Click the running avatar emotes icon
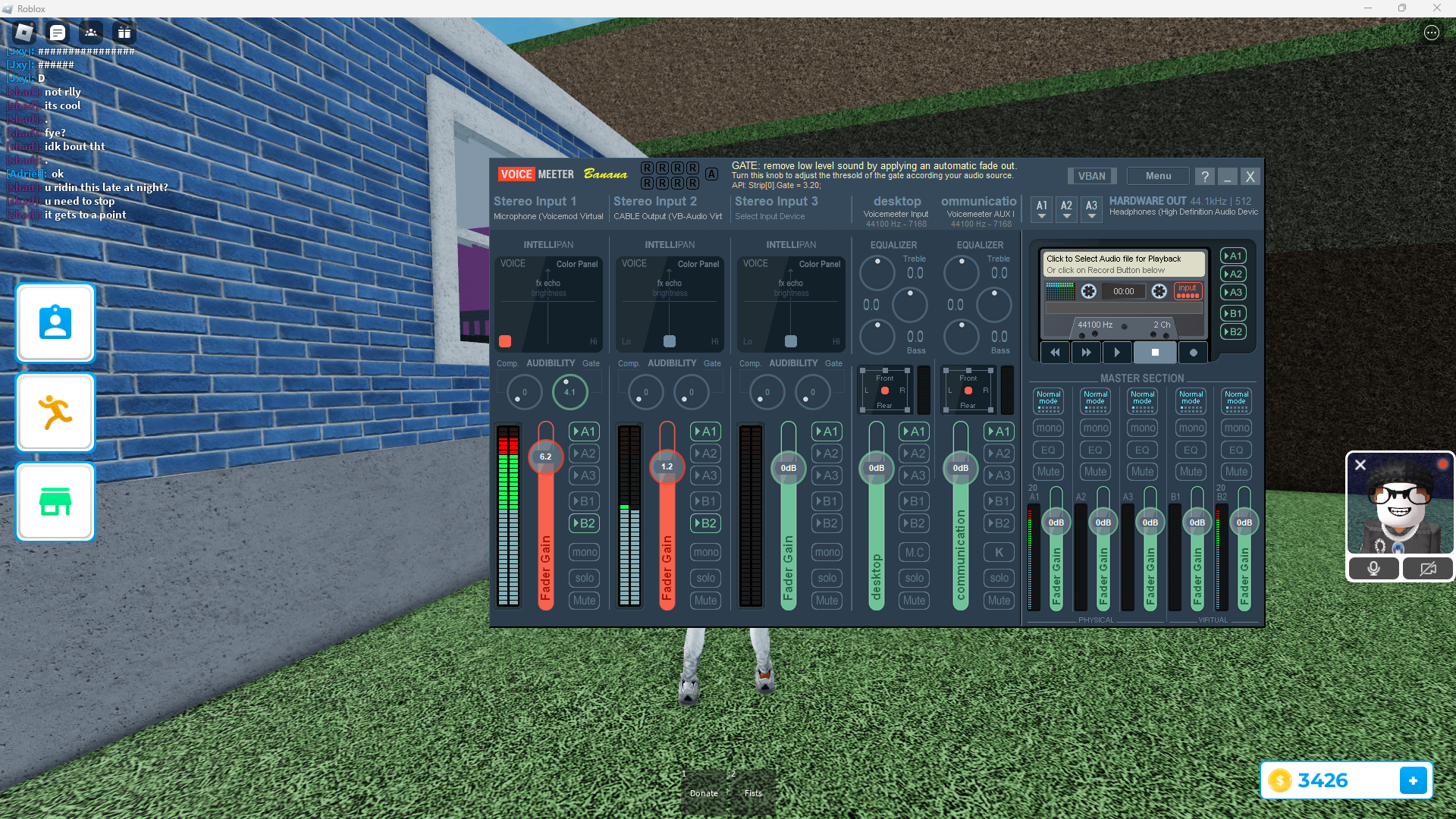Viewport: 1456px width, 819px height. [x=55, y=413]
